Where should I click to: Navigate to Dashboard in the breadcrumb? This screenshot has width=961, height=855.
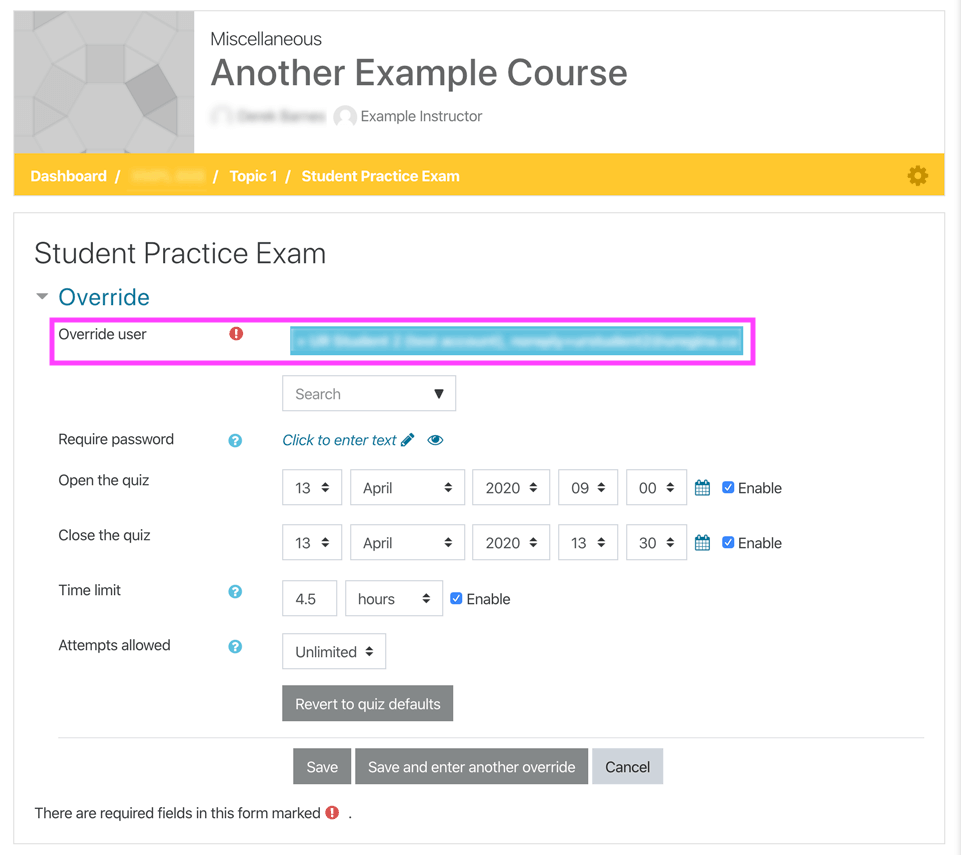pos(68,175)
